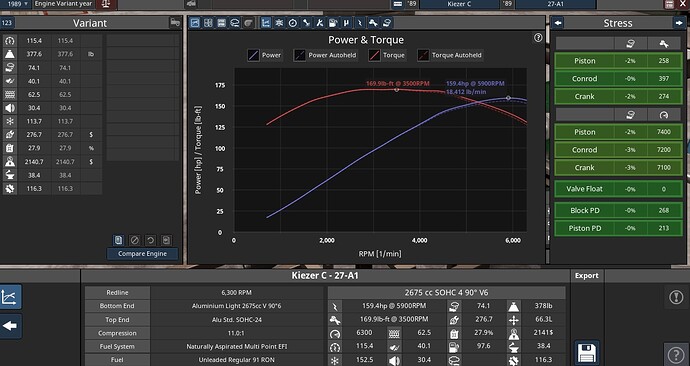Click the first Piston stress row
Screen dimensions: 690x366
point(618,61)
